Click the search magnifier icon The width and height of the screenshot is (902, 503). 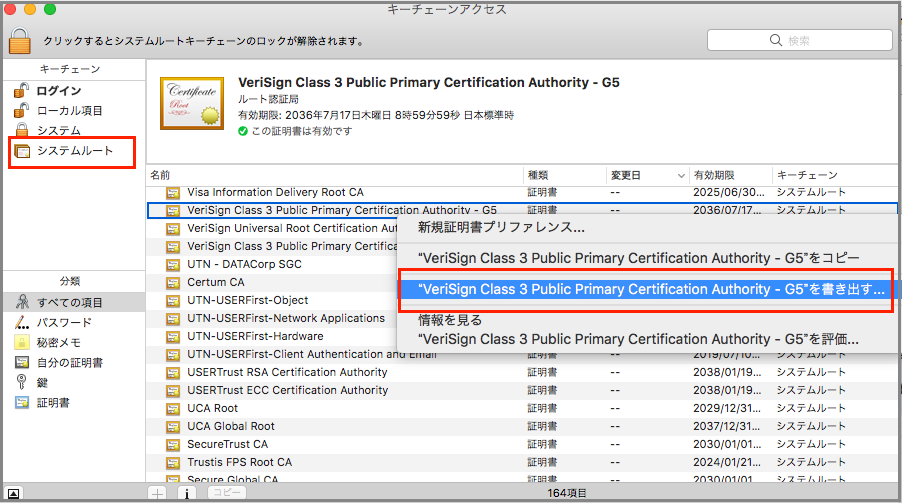point(775,40)
